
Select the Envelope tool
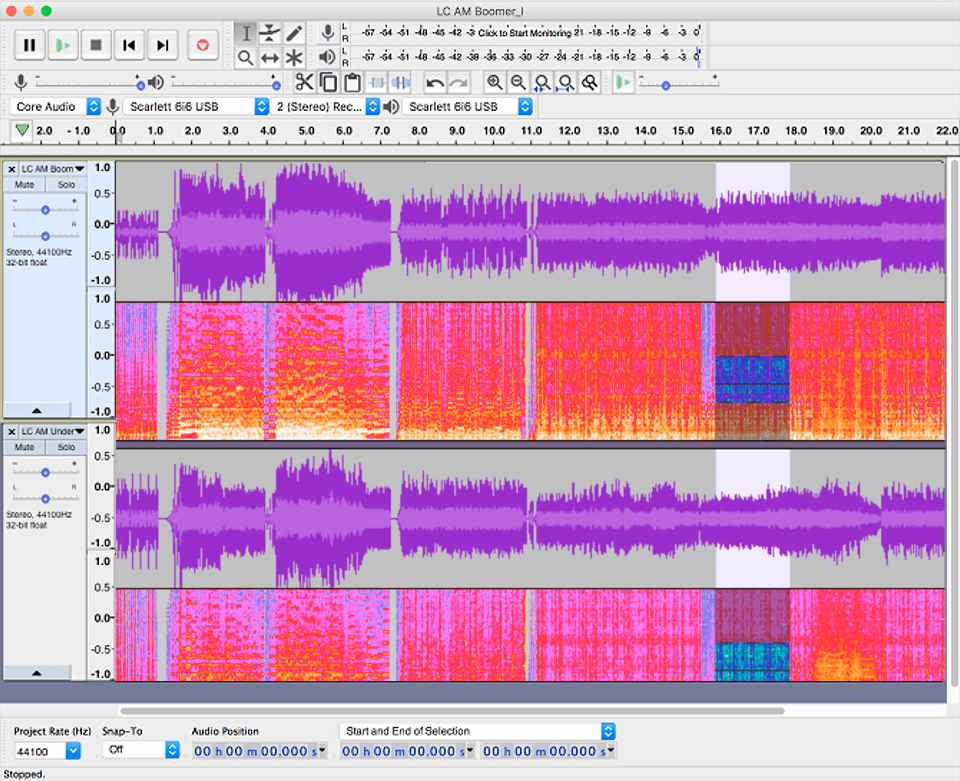[270, 33]
